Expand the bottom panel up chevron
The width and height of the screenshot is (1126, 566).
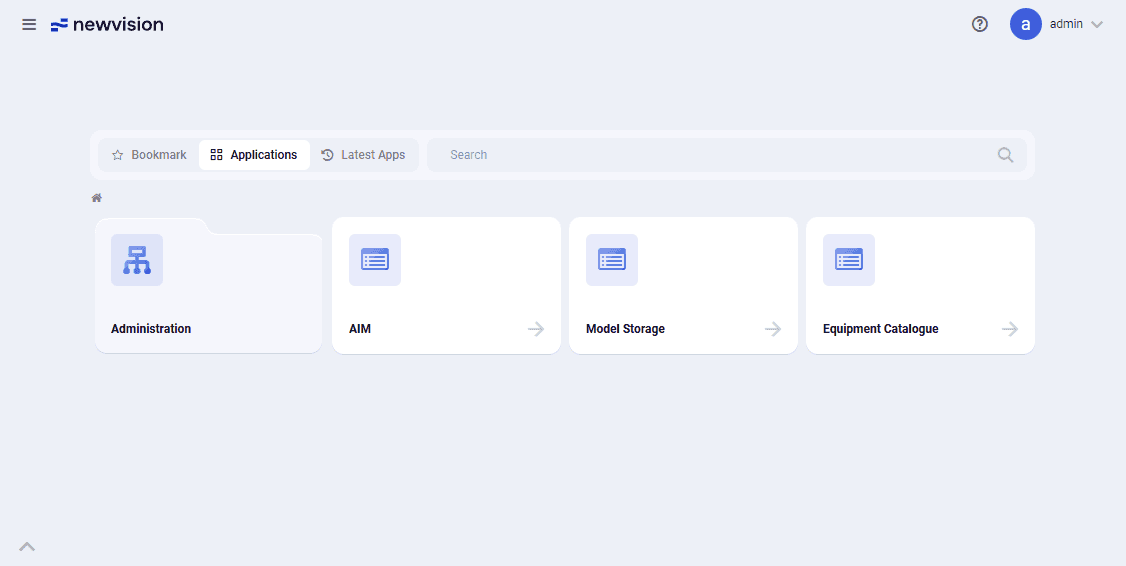(x=27, y=547)
